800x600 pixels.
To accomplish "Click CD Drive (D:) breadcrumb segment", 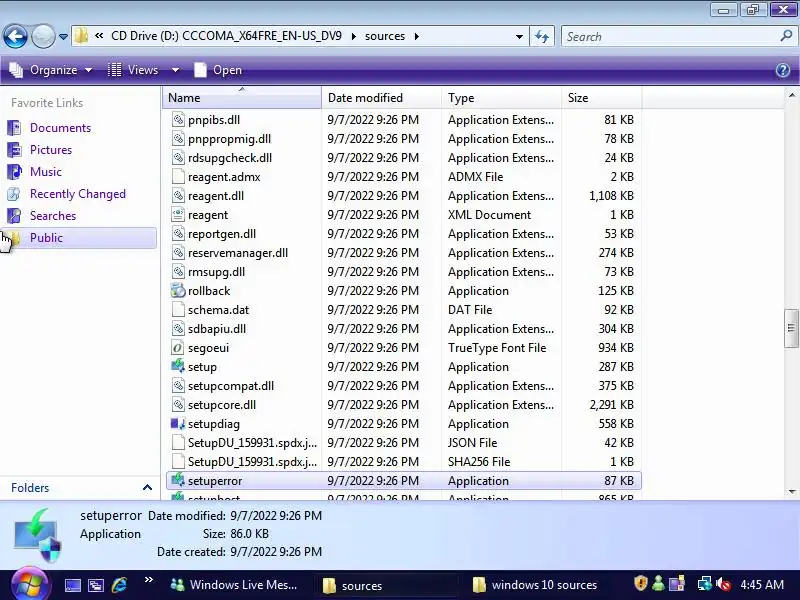I will pos(226,36).
